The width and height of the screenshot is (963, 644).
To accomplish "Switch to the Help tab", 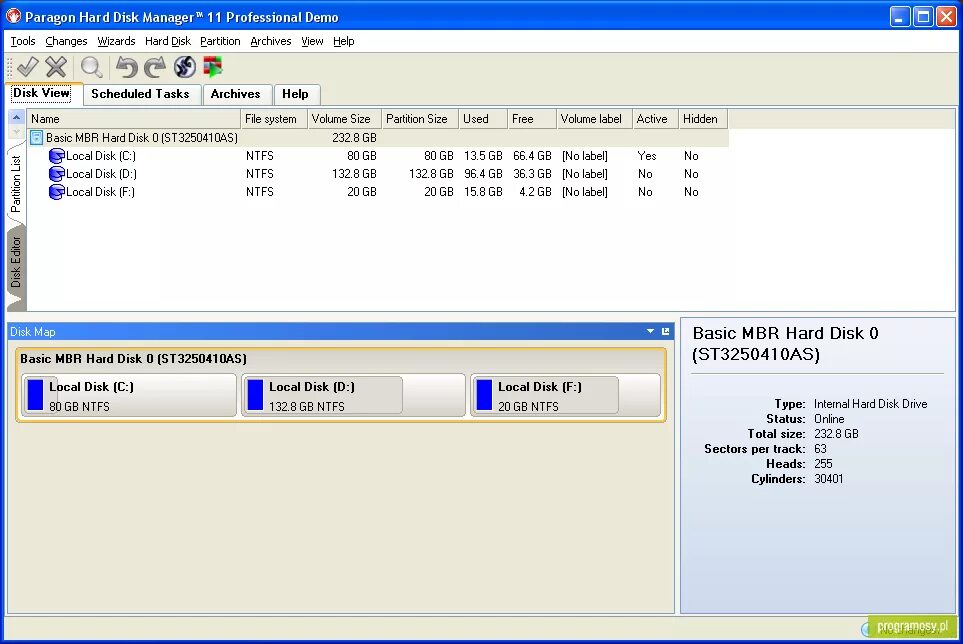I will click(295, 94).
